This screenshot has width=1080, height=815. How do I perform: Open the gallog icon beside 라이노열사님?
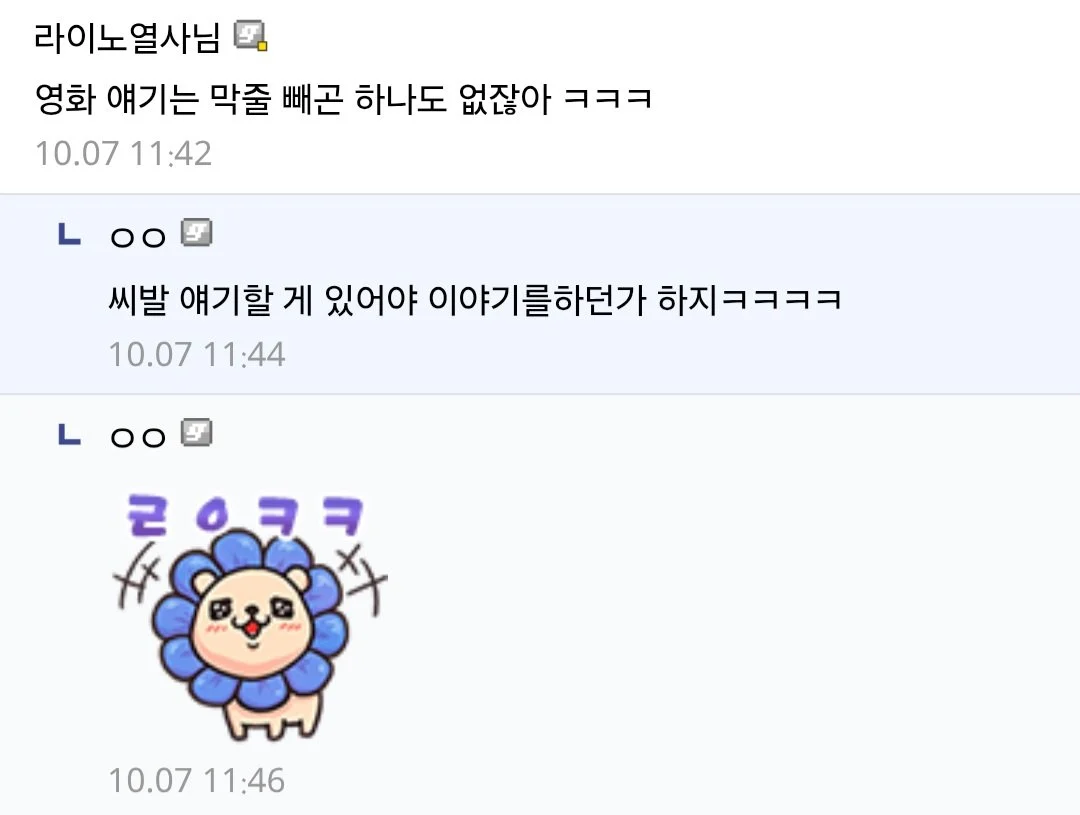coord(251,36)
